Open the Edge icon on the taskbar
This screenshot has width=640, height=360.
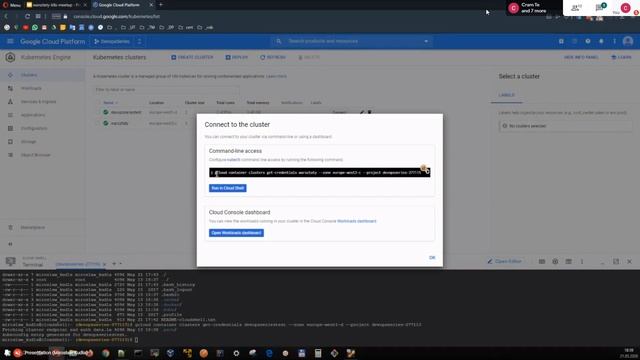[x=269, y=353]
